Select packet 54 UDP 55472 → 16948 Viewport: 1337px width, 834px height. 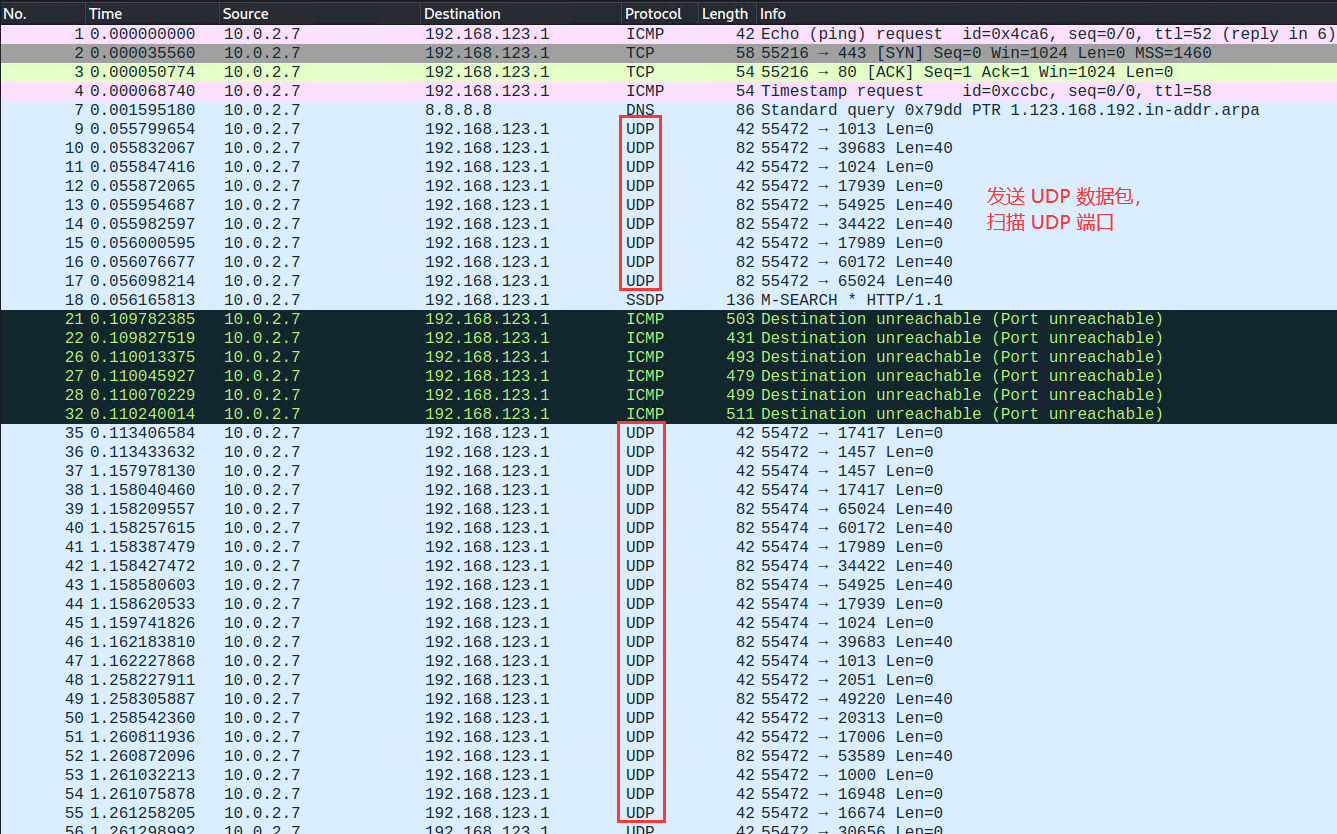(x=668, y=794)
